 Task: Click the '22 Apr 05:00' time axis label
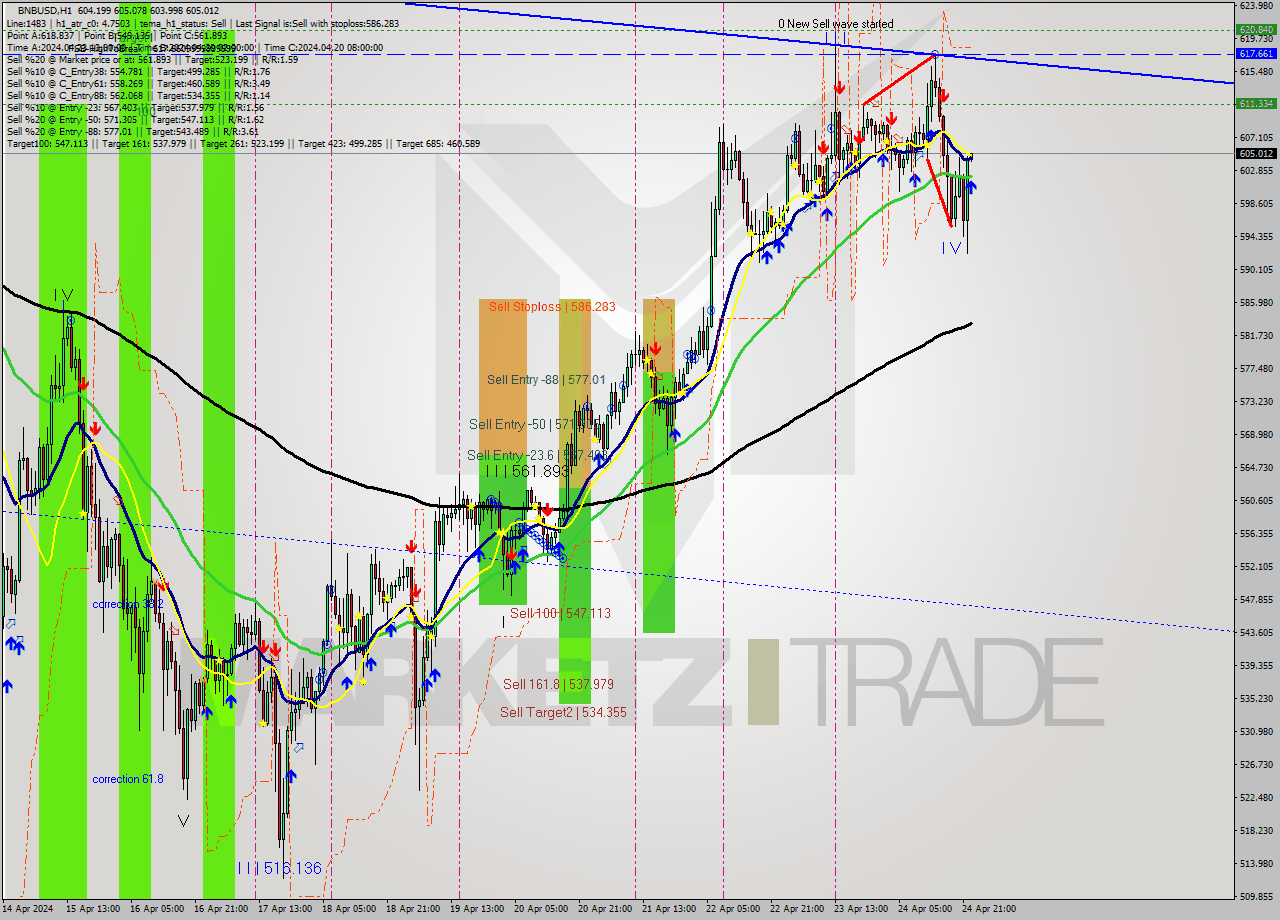pos(733,910)
